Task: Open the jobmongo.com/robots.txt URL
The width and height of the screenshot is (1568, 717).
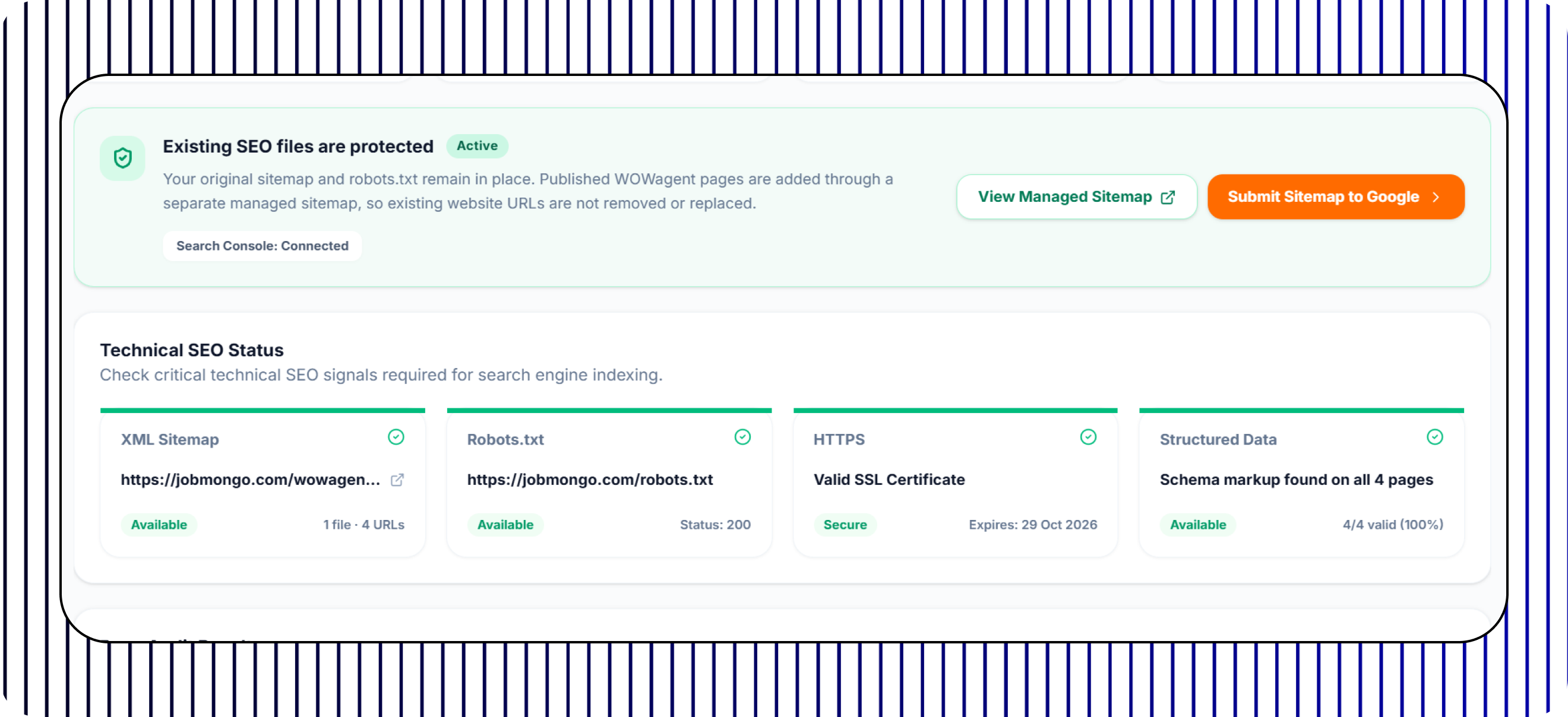Action: point(590,480)
